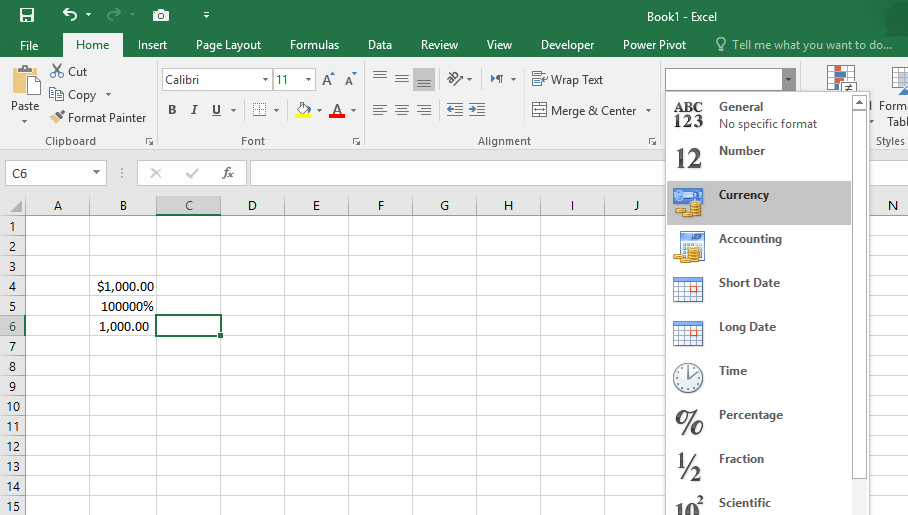Switch to the Page Layout tab
The height and width of the screenshot is (515, 908).
[x=228, y=45]
